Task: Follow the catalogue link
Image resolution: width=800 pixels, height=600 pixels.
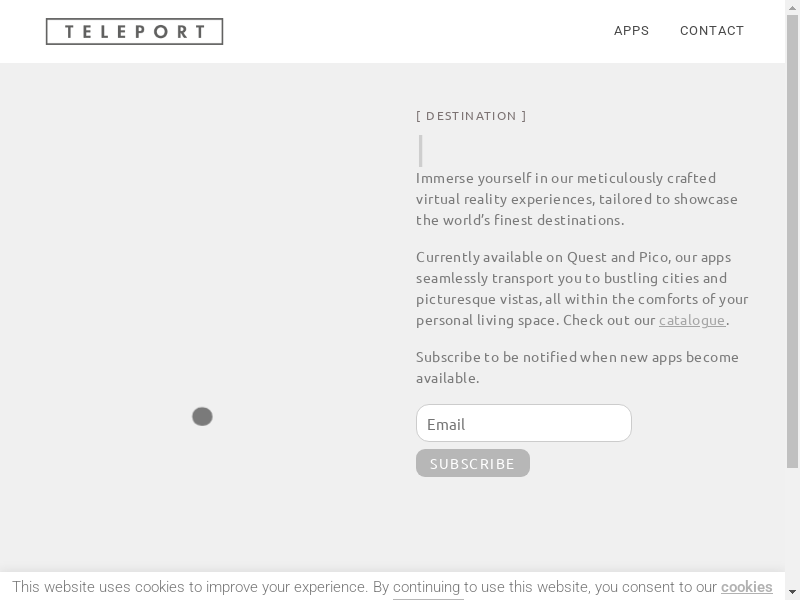Action: [692, 320]
